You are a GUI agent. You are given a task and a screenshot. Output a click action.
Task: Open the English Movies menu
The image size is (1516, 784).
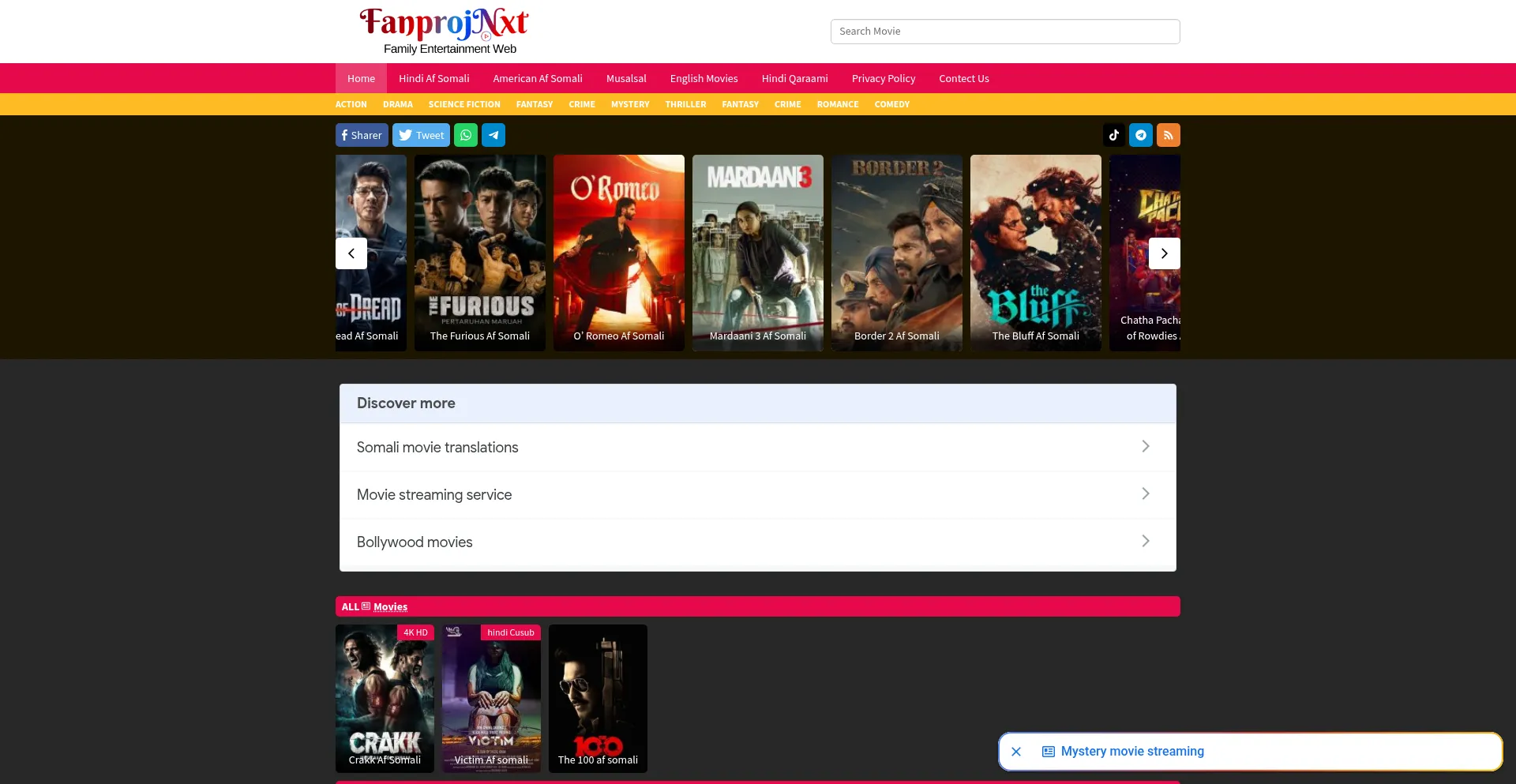coord(704,78)
